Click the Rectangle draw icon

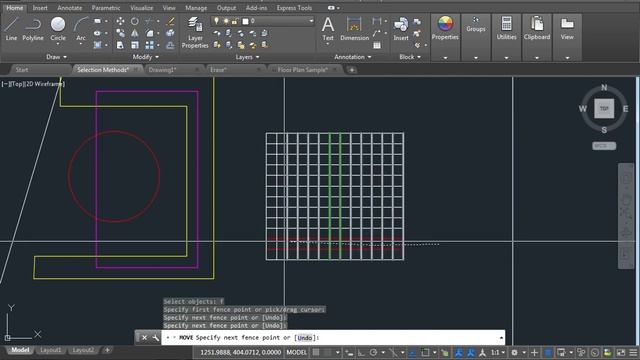point(98,21)
